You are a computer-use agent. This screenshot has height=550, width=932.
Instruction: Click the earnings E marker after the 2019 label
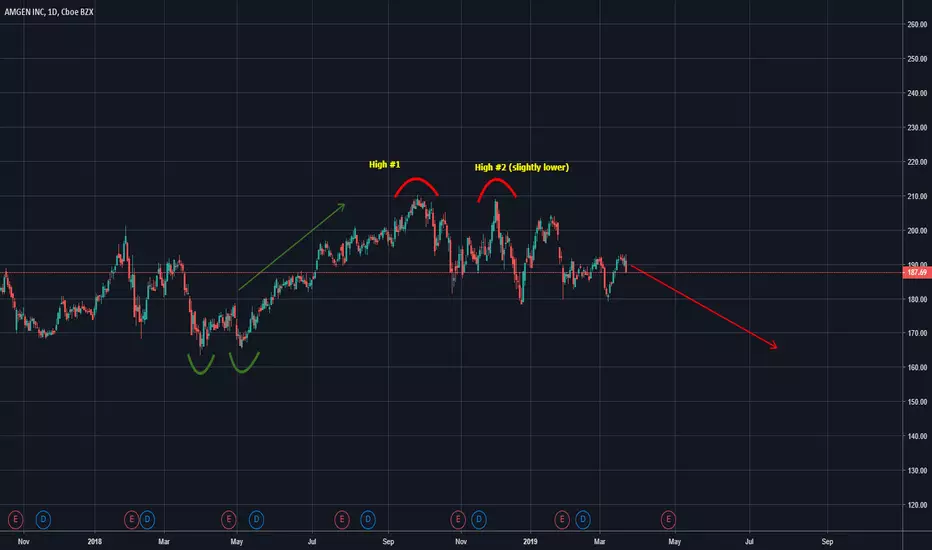point(562,520)
